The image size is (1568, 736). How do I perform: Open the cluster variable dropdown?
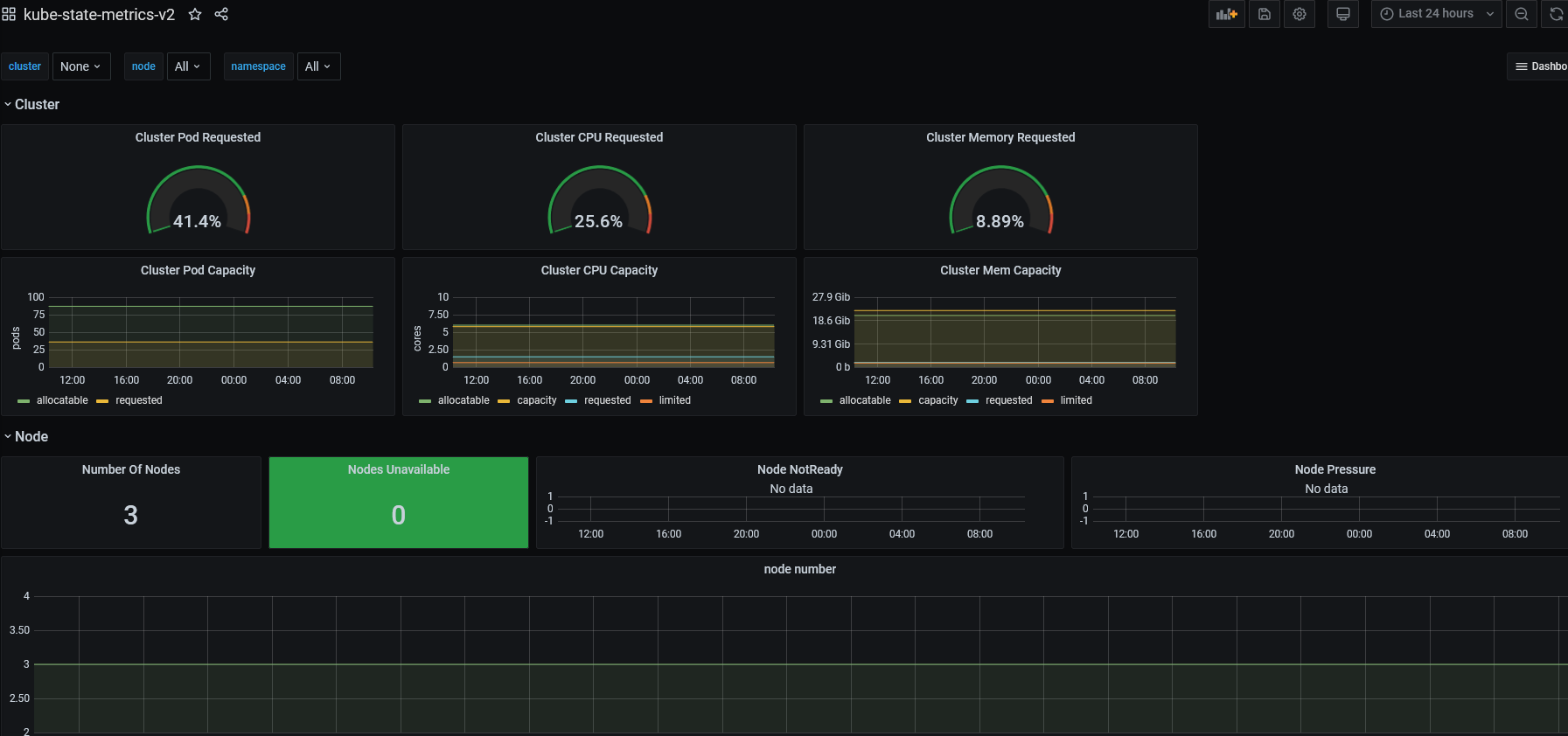(x=81, y=66)
